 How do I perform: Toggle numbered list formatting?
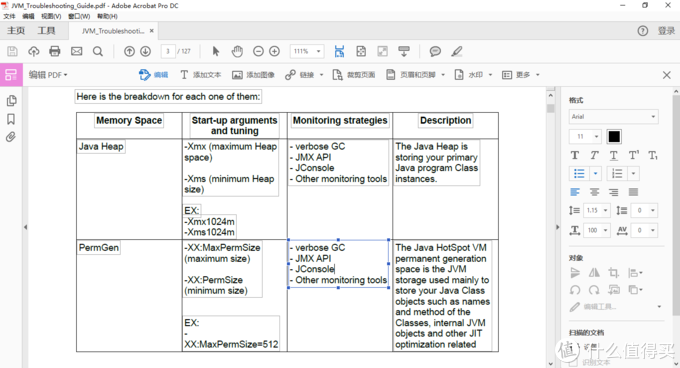[x=617, y=174]
